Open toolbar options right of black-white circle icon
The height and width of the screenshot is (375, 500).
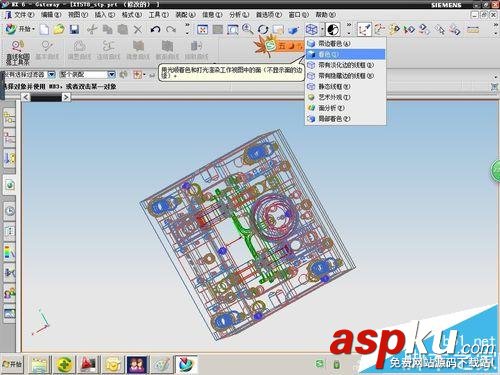point(349,29)
